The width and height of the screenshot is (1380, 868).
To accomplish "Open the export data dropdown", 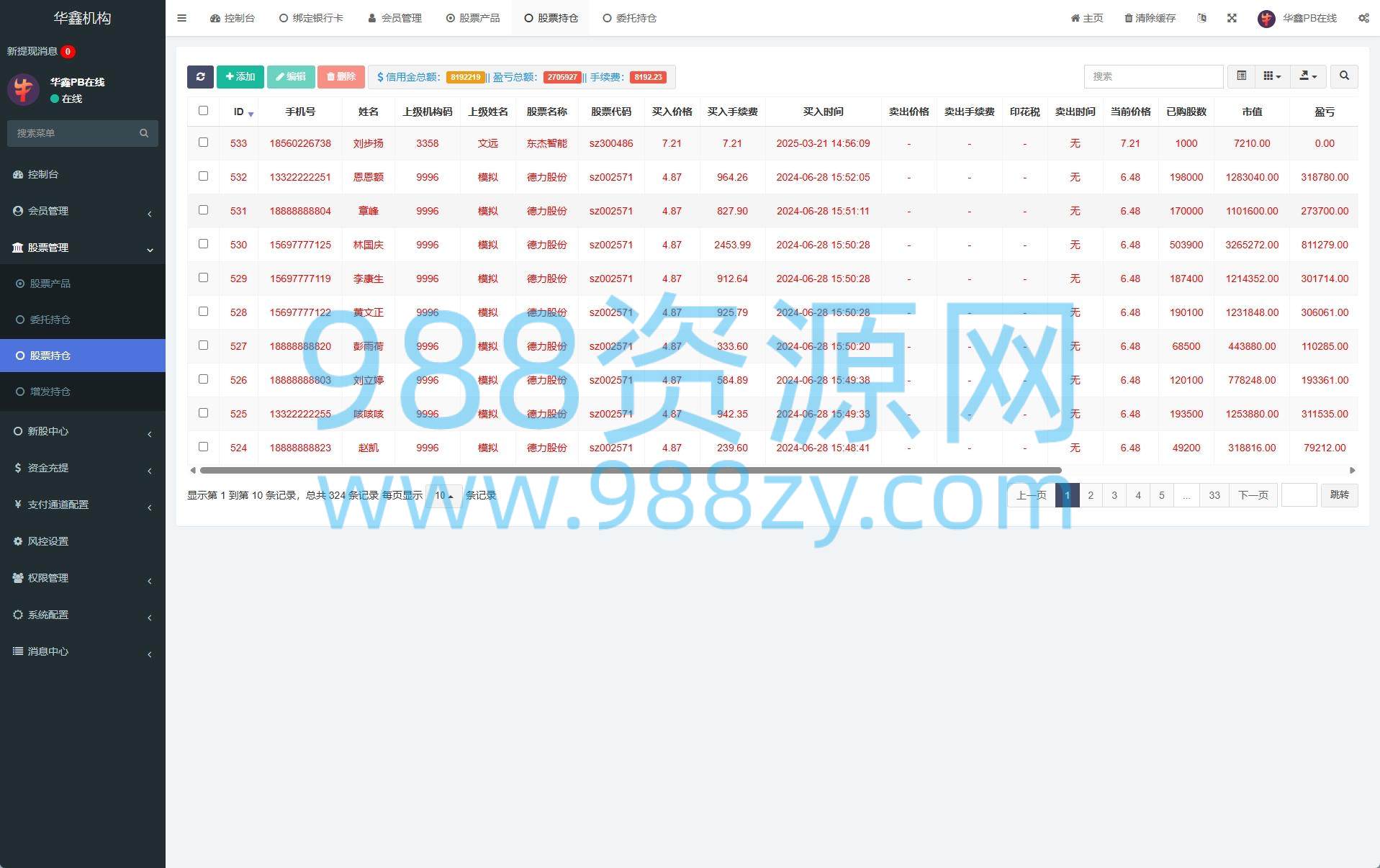I will 1307,76.
